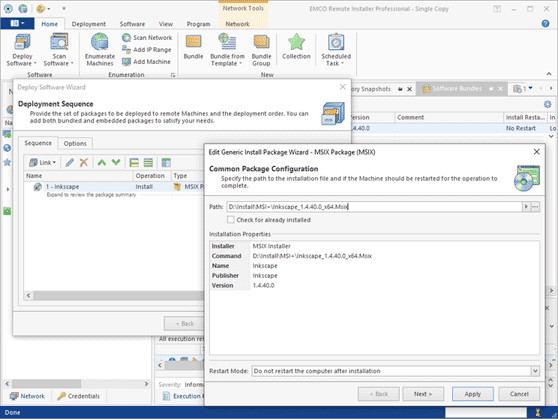Image resolution: width=558 pixels, height=419 pixels.
Task: Select the 1 - Inkscape sequence row
Action: pyautogui.click(x=114, y=187)
